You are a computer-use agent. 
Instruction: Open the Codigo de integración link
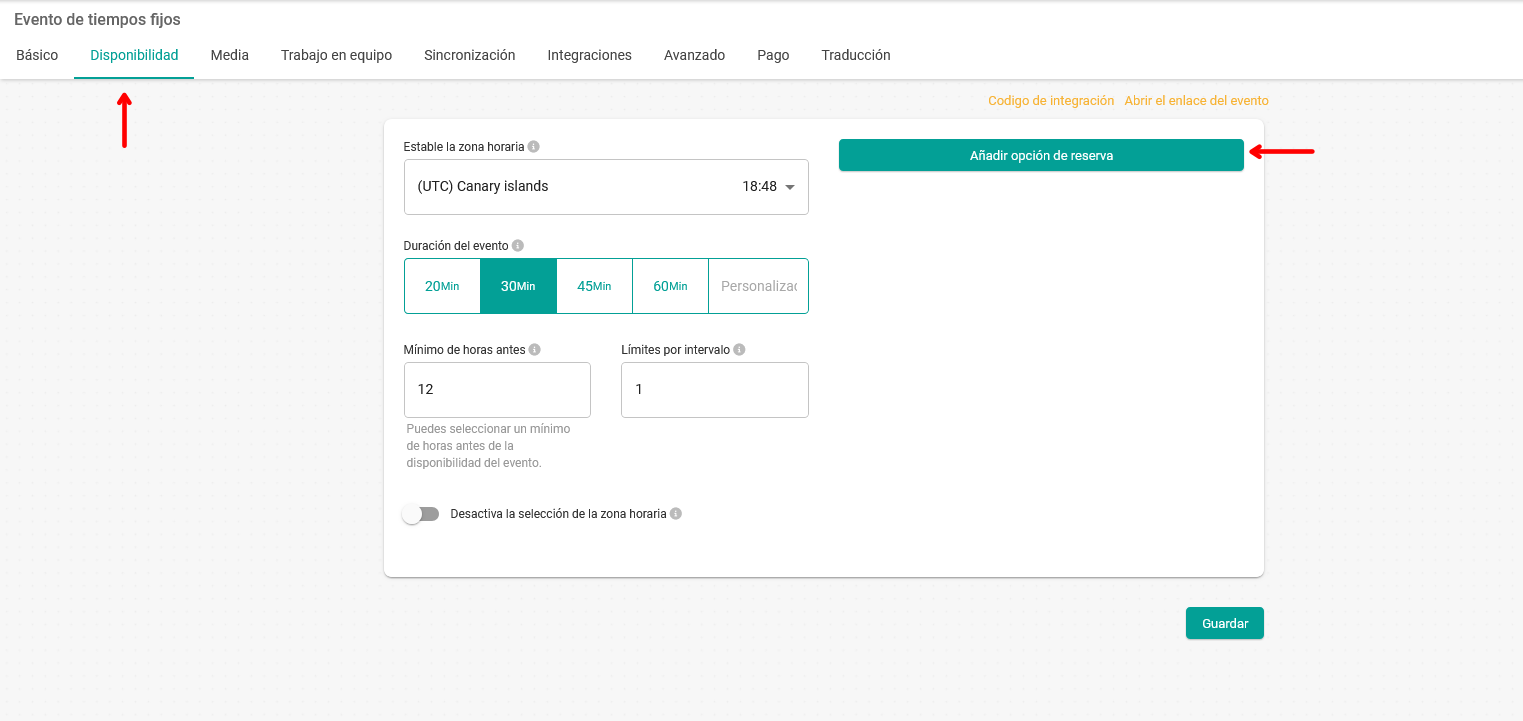pos(1051,101)
